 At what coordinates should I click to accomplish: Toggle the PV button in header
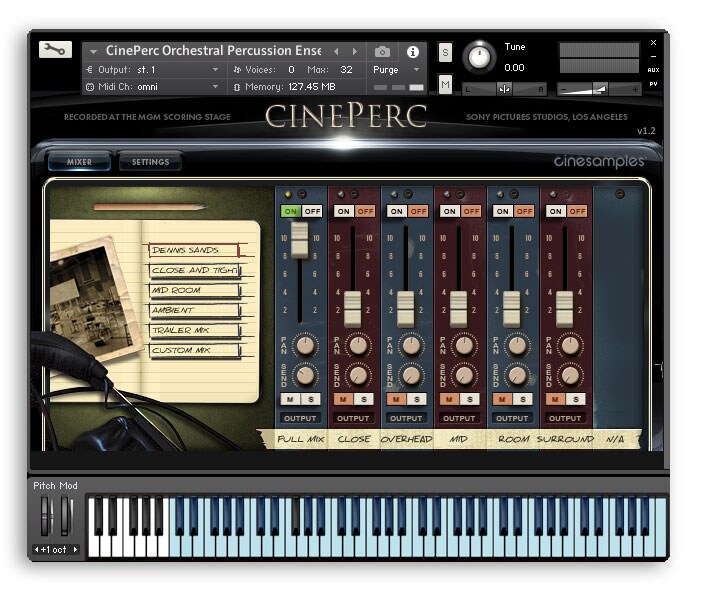653,84
